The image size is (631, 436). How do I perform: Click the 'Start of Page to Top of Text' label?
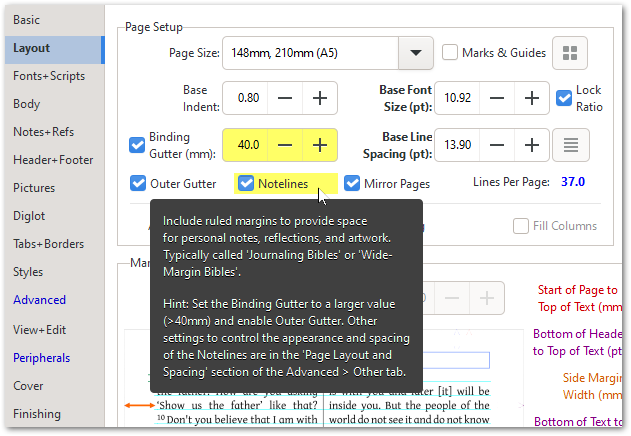(580, 299)
